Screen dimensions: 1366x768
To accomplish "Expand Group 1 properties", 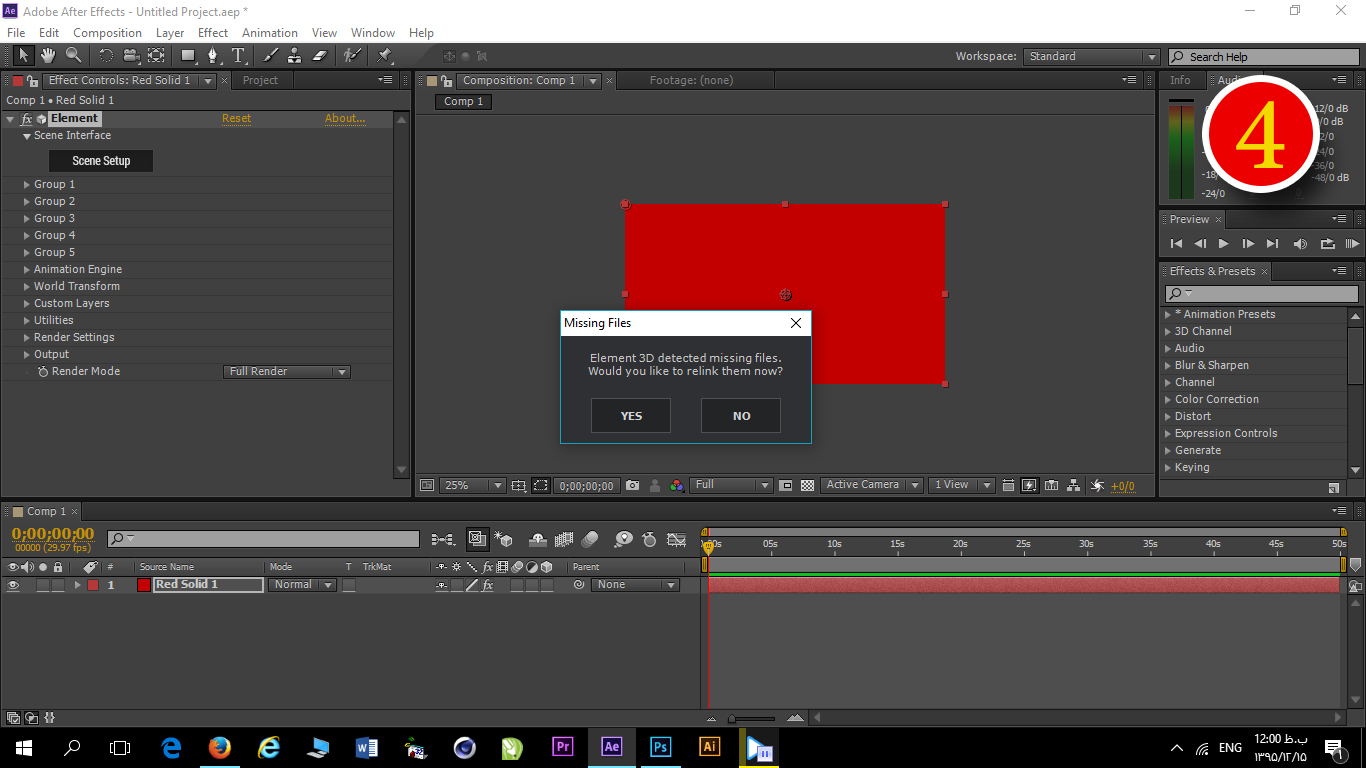I will pyautogui.click(x=27, y=184).
